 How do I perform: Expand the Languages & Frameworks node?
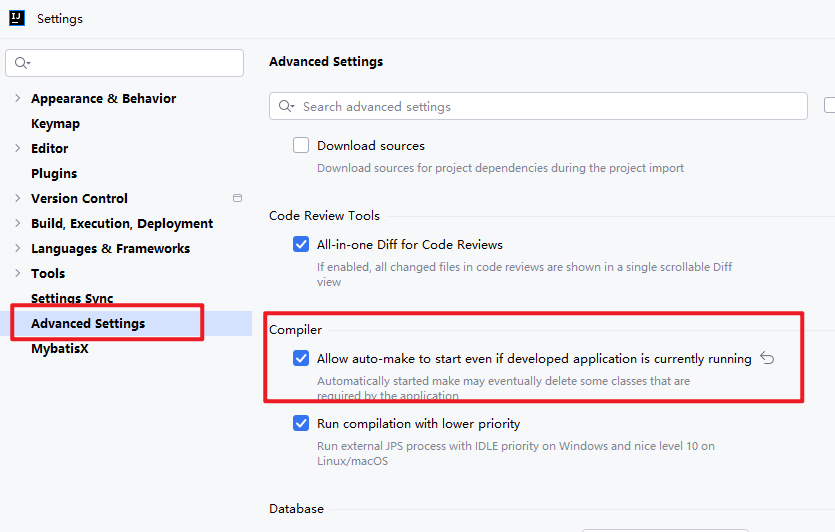tap(17, 248)
